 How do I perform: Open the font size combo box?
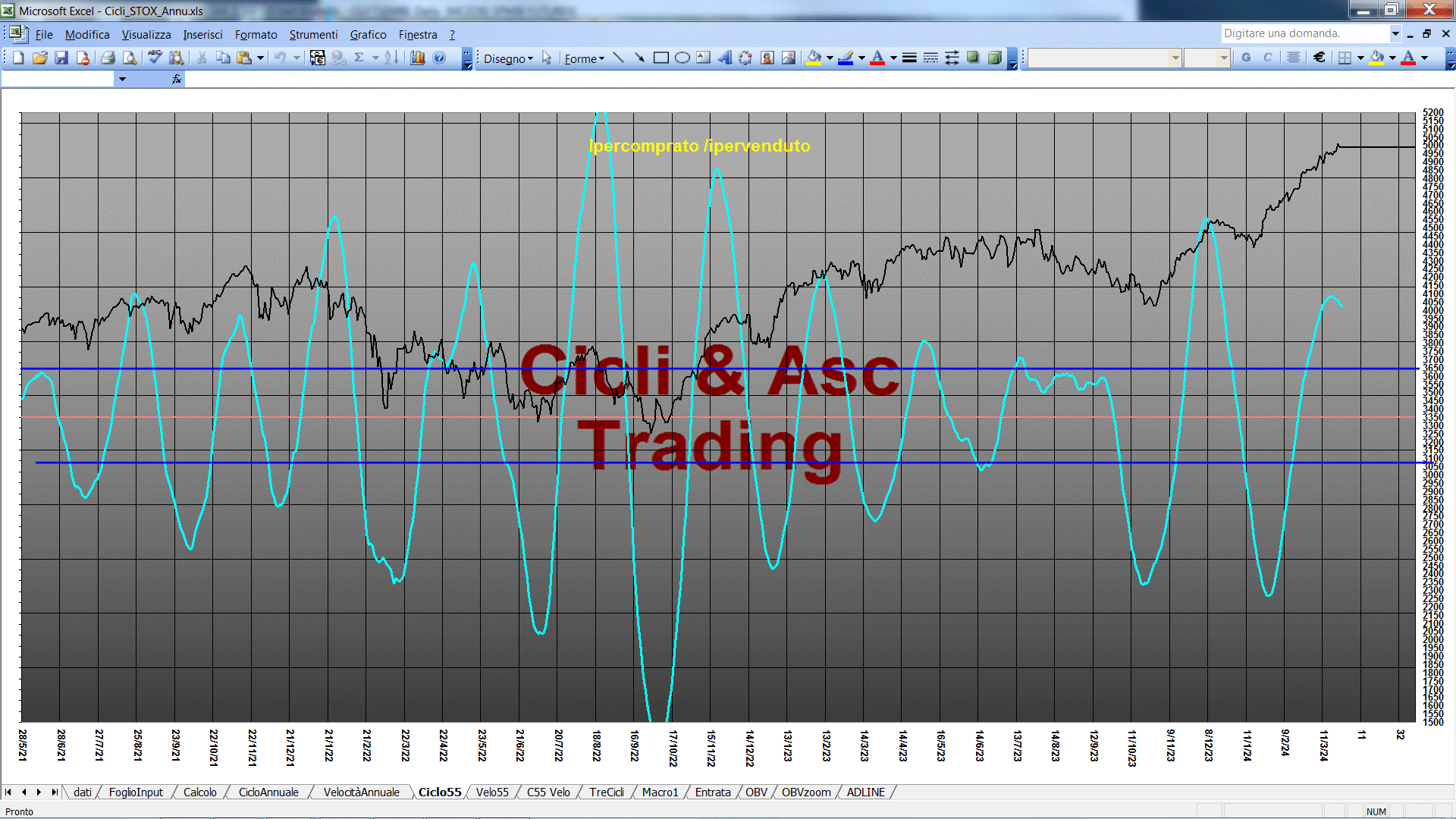coord(1207,58)
